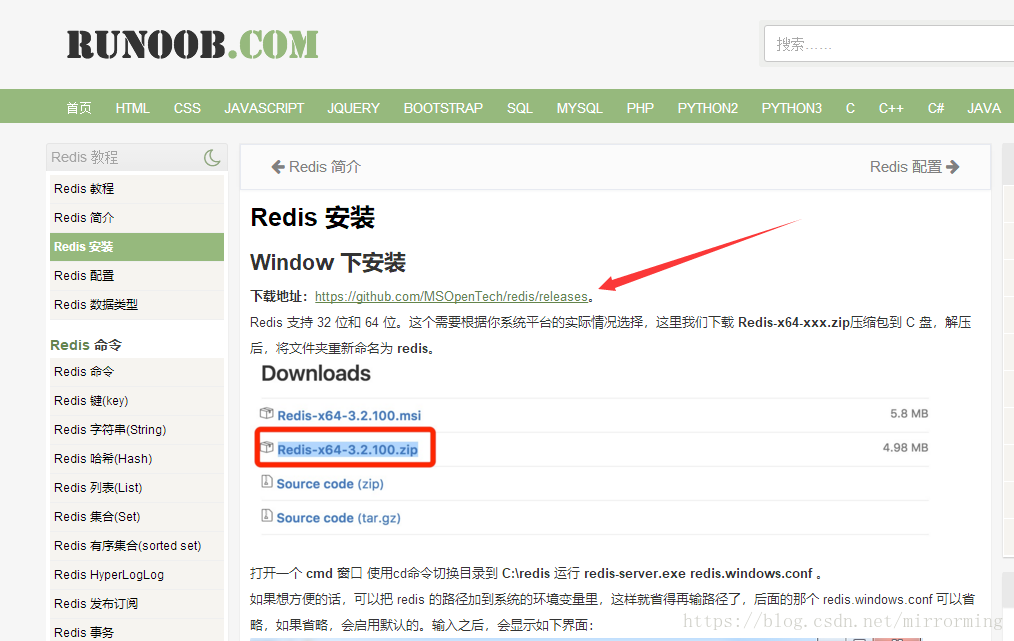Open sidebar item Redis 发布订阅
1014x641 pixels.
pyautogui.click(x=136, y=603)
